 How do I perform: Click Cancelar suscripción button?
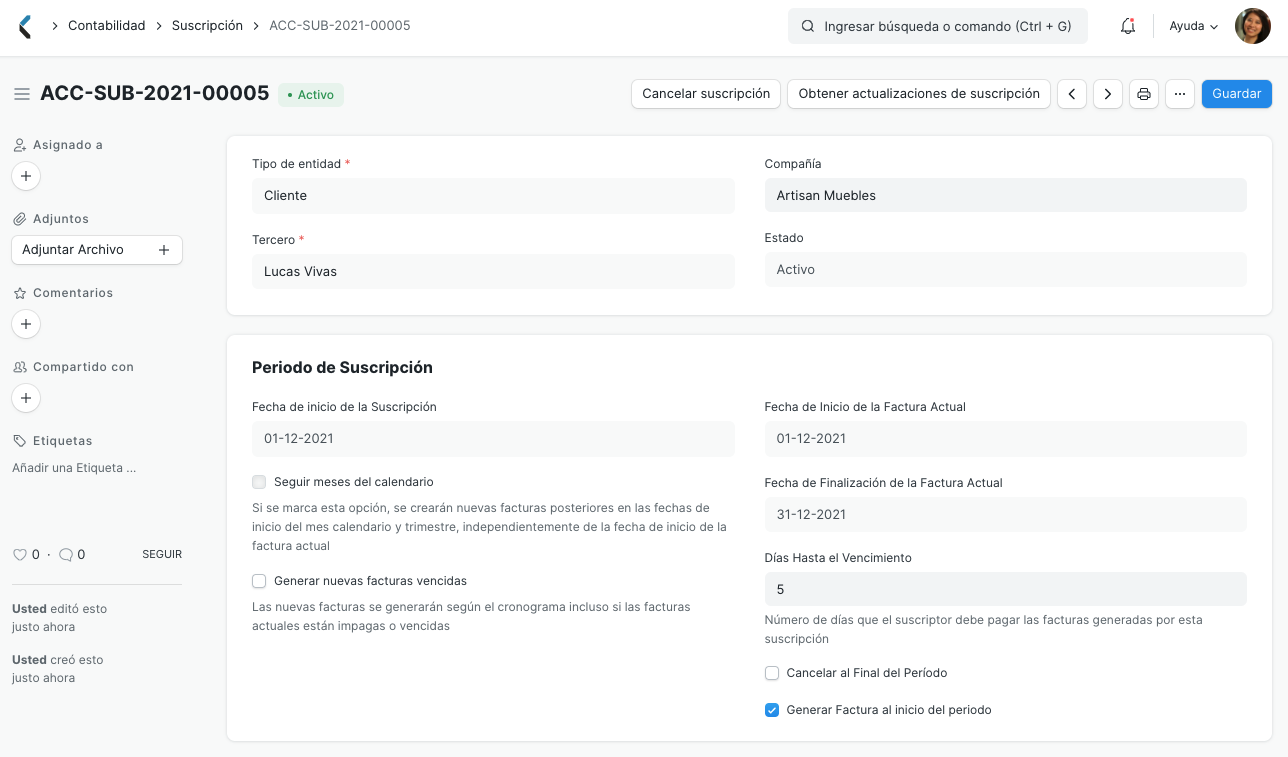point(706,94)
